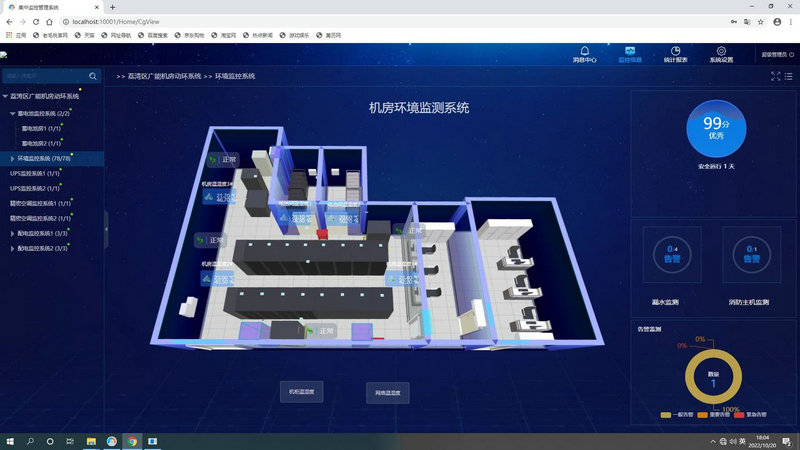Expand the 环境监控系统 tree node
Image resolution: width=800 pixels, height=450 pixels.
click(13, 158)
